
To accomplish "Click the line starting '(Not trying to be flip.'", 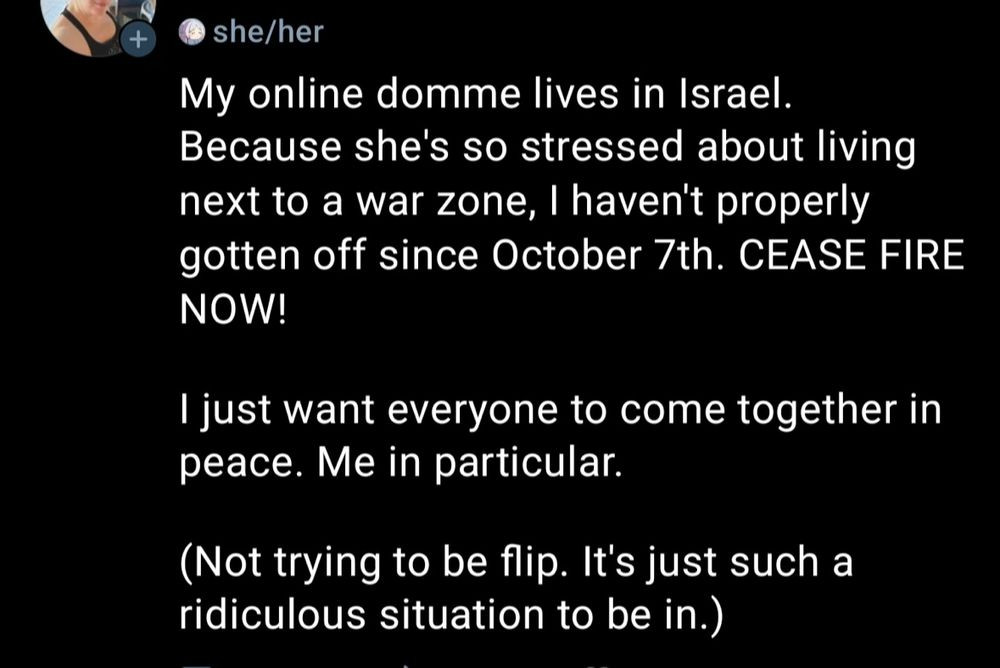I will click(x=516, y=563).
